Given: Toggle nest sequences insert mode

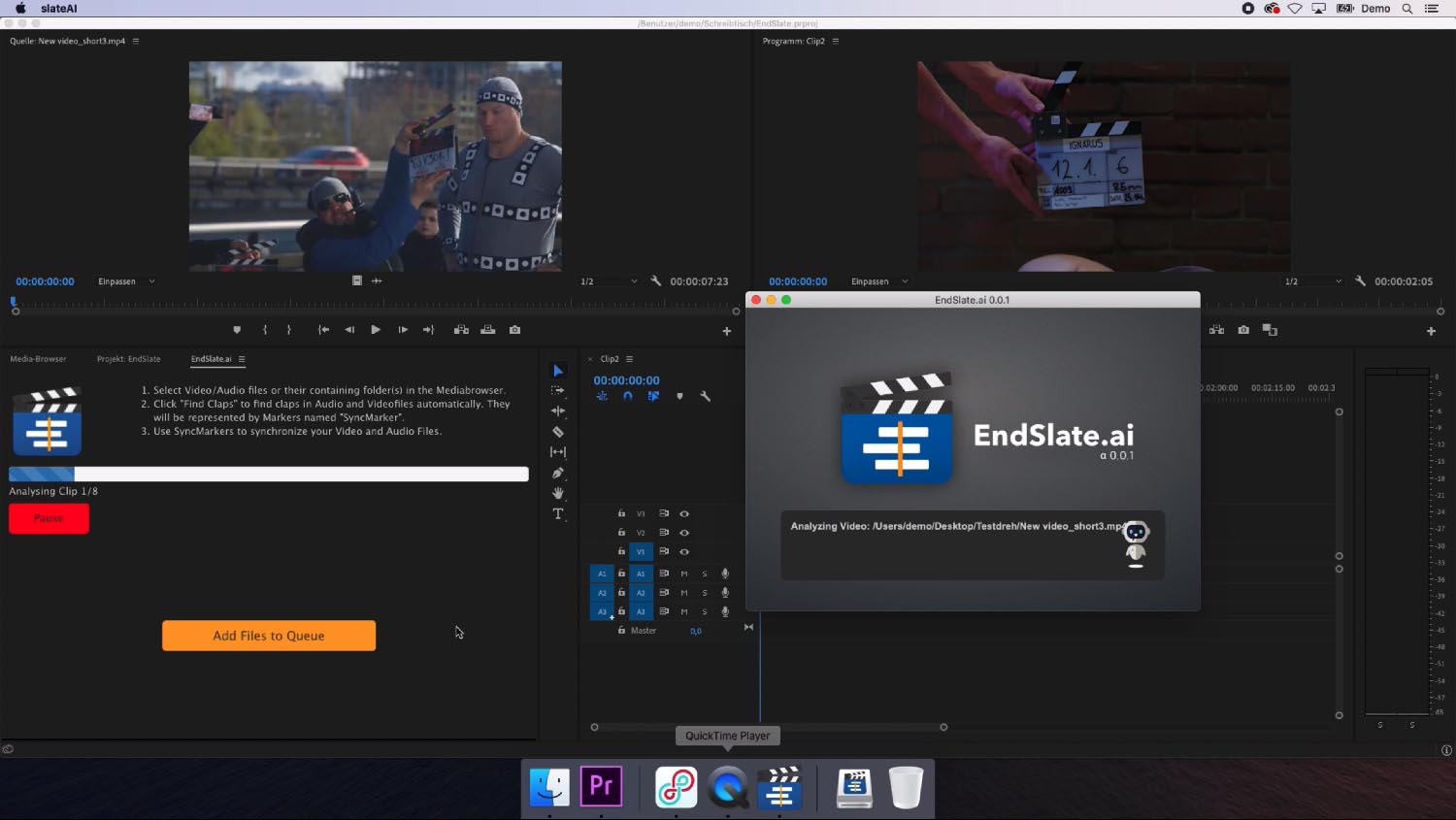Looking at the screenshot, I should click(602, 396).
